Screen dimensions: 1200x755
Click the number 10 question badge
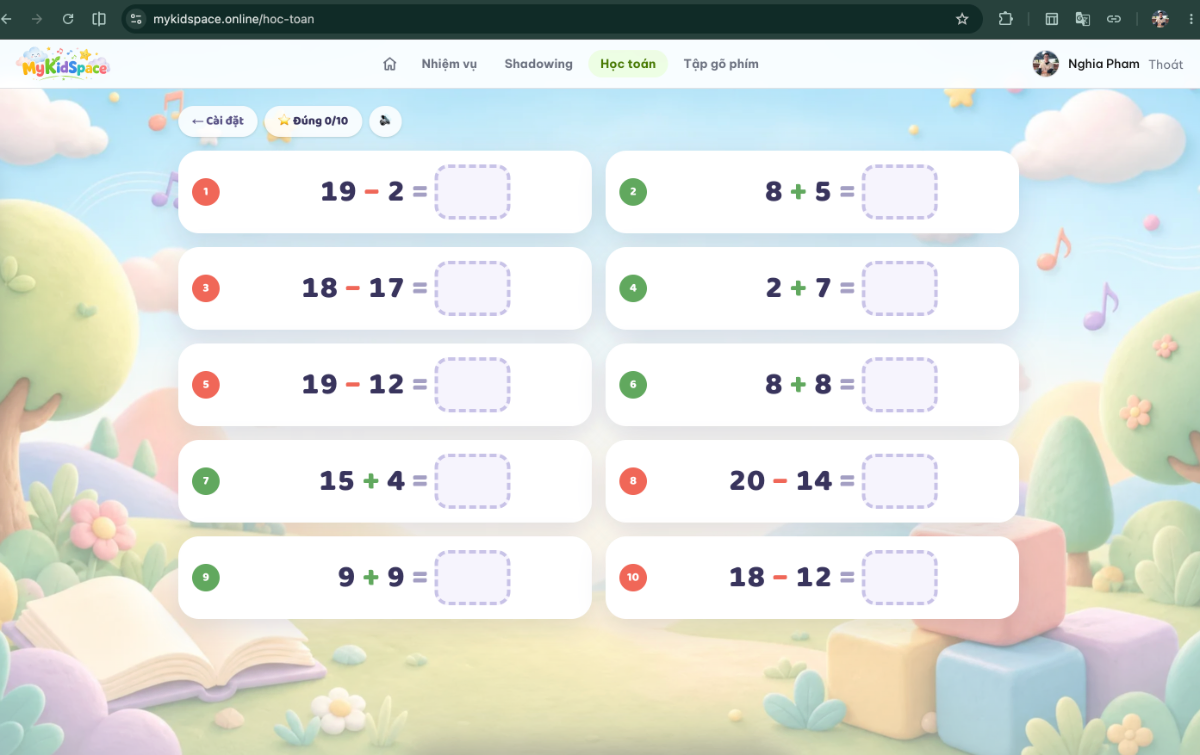(x=633, y=577)
